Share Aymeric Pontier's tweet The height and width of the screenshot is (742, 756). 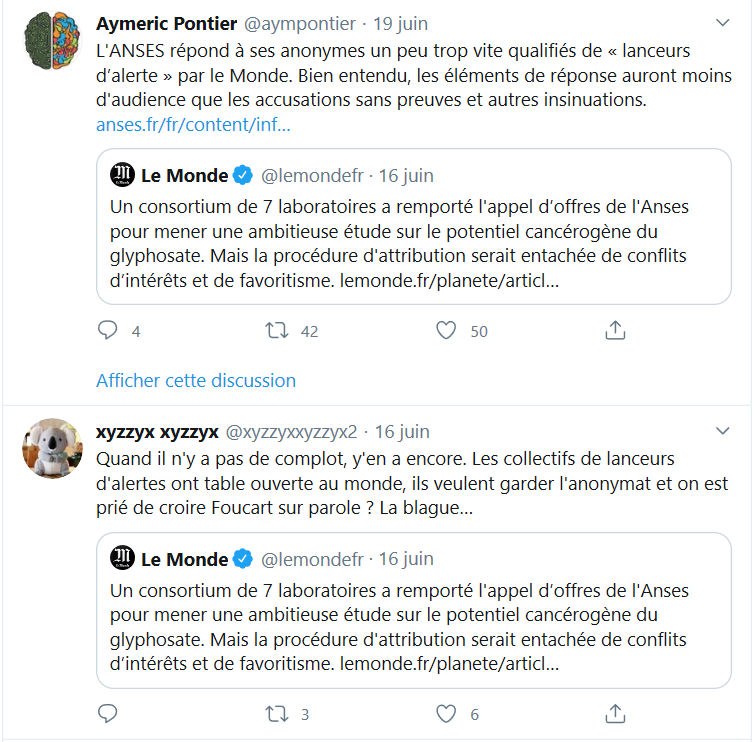(616, 330)
